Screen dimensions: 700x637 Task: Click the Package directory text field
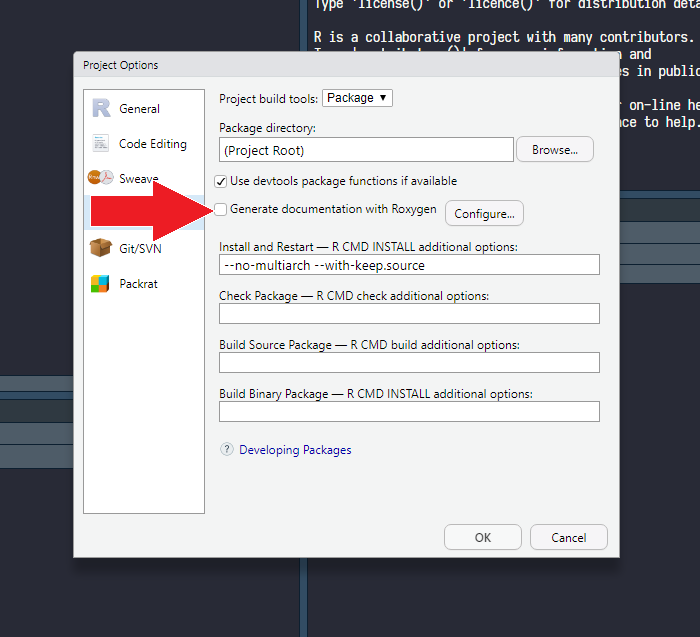pyautogui.click(x=366, y=150)
